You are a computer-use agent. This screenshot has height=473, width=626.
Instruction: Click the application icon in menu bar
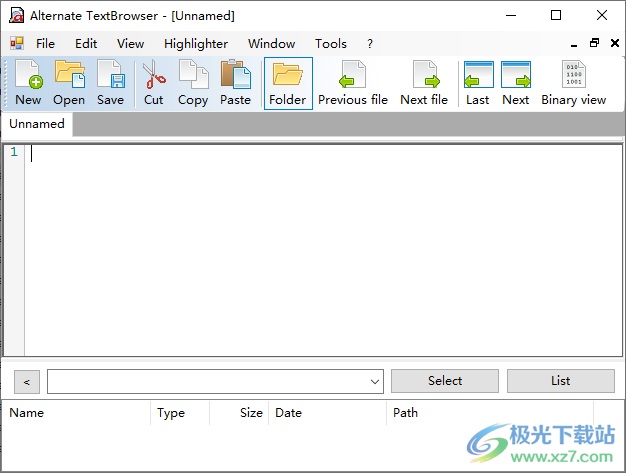[17, 43]
